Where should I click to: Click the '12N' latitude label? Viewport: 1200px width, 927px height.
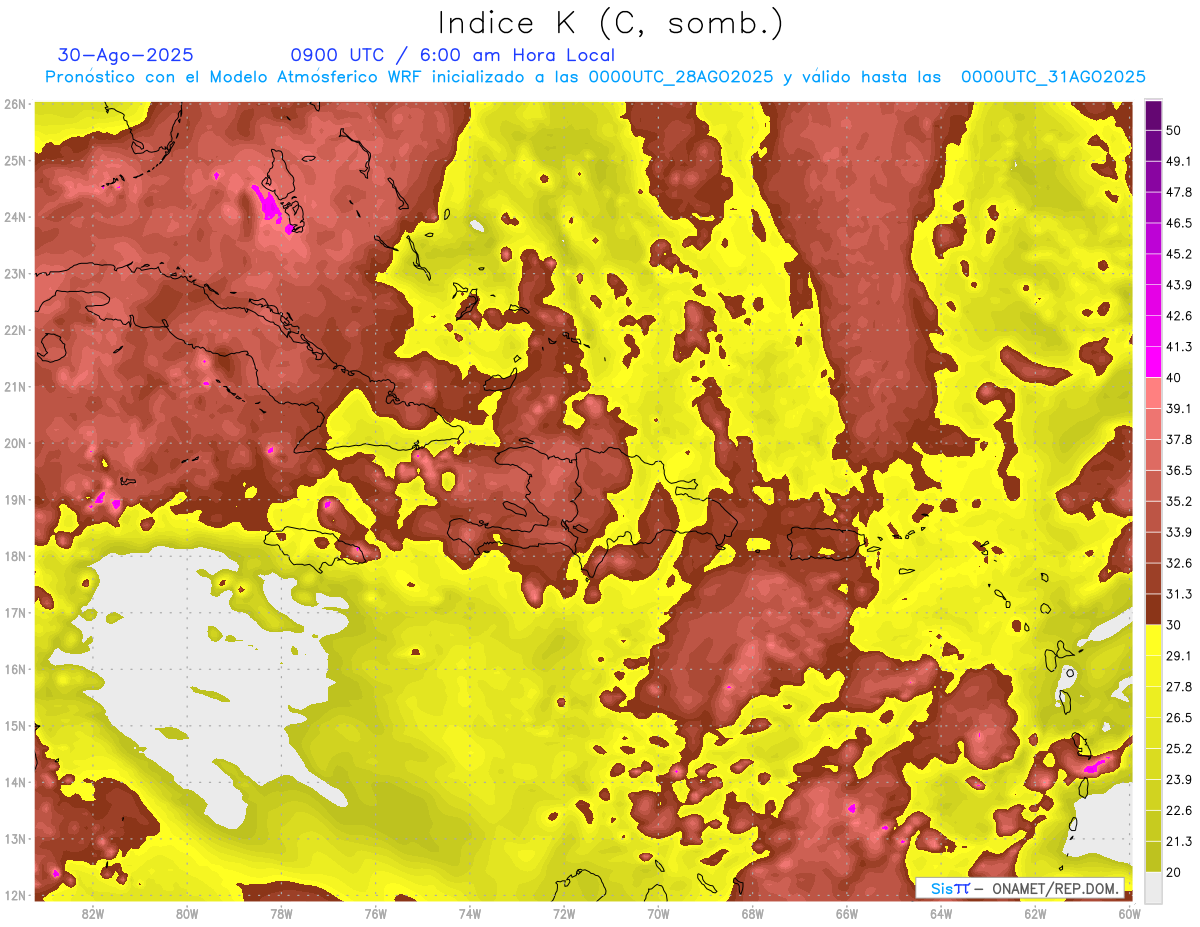tap(15, 895)
